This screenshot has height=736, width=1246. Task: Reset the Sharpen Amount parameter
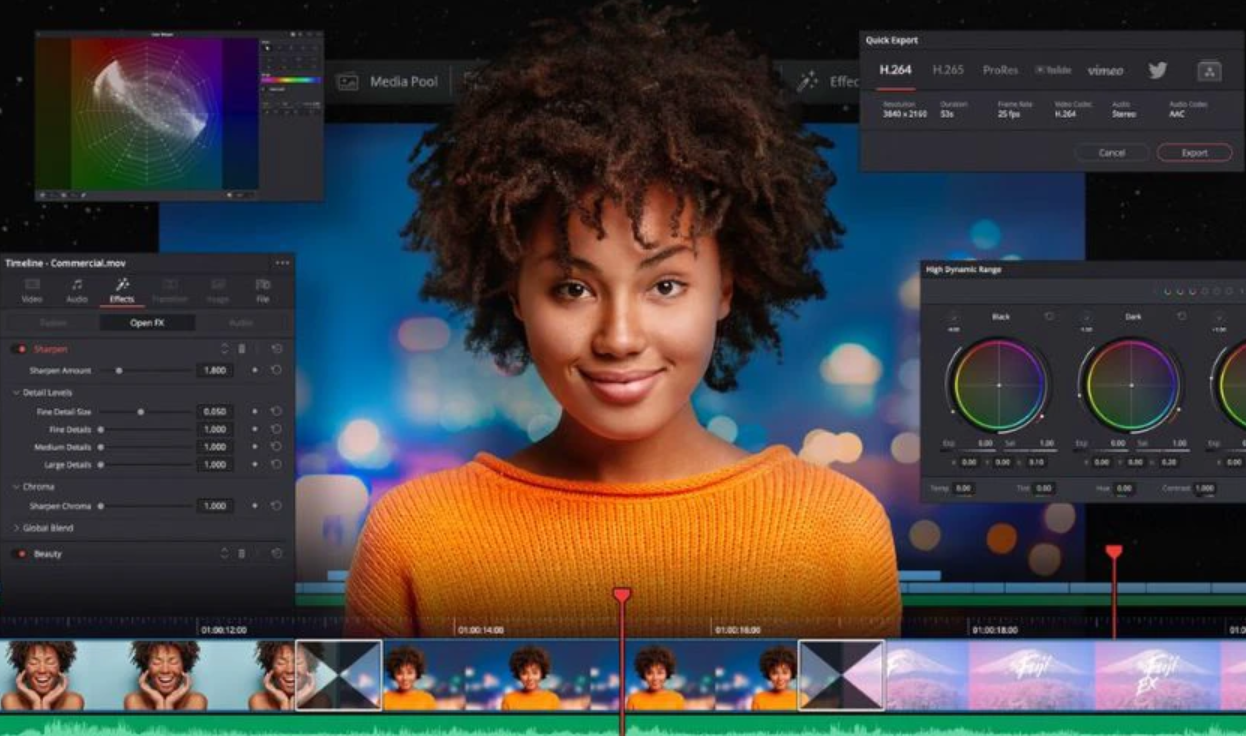pyautogui.click(x=276, y=370)
